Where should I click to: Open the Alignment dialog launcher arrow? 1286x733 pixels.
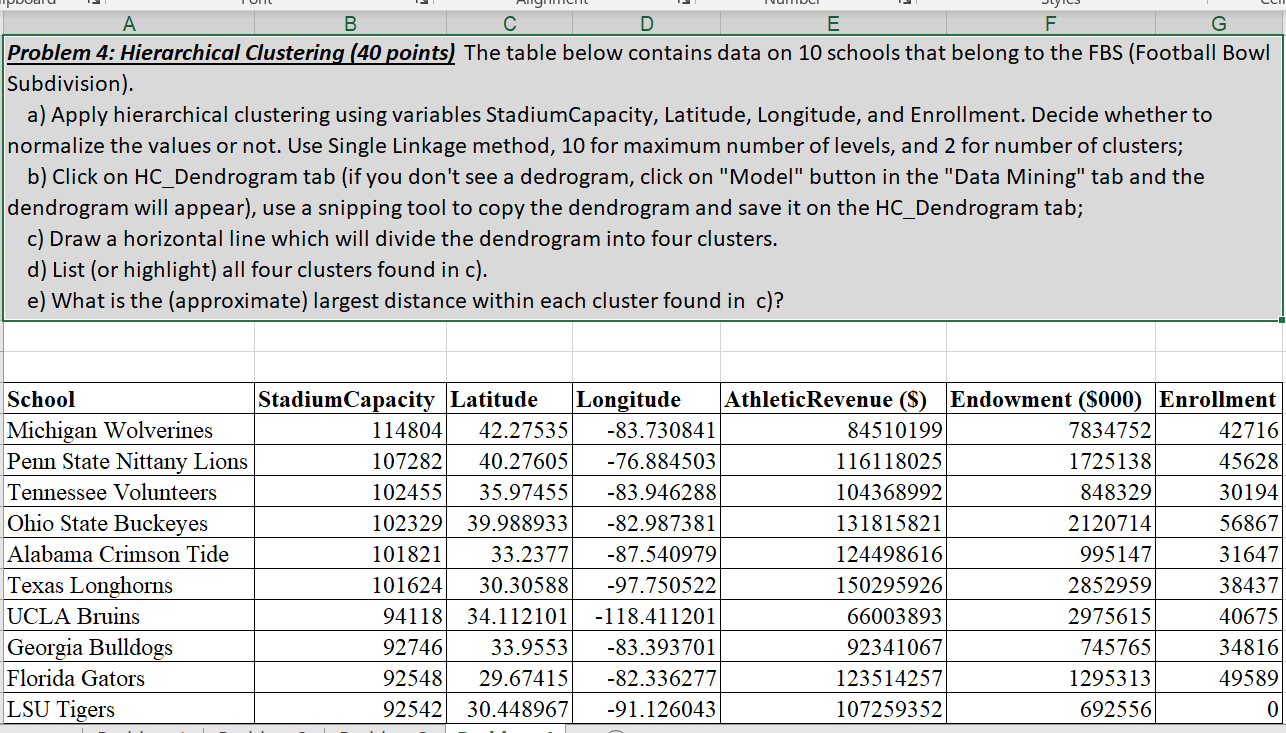(684, 3)
